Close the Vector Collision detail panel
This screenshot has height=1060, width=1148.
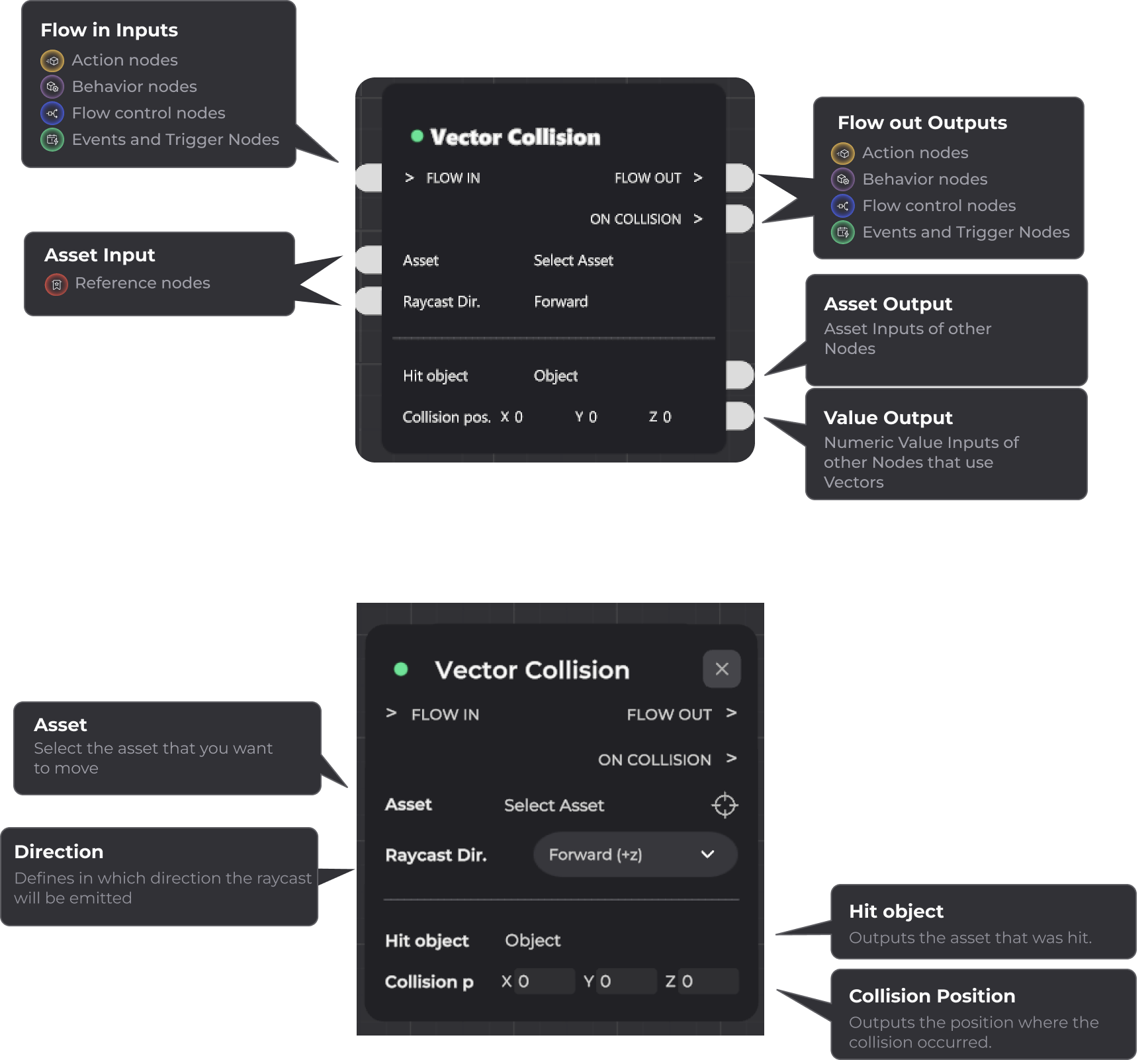[721, 669]
